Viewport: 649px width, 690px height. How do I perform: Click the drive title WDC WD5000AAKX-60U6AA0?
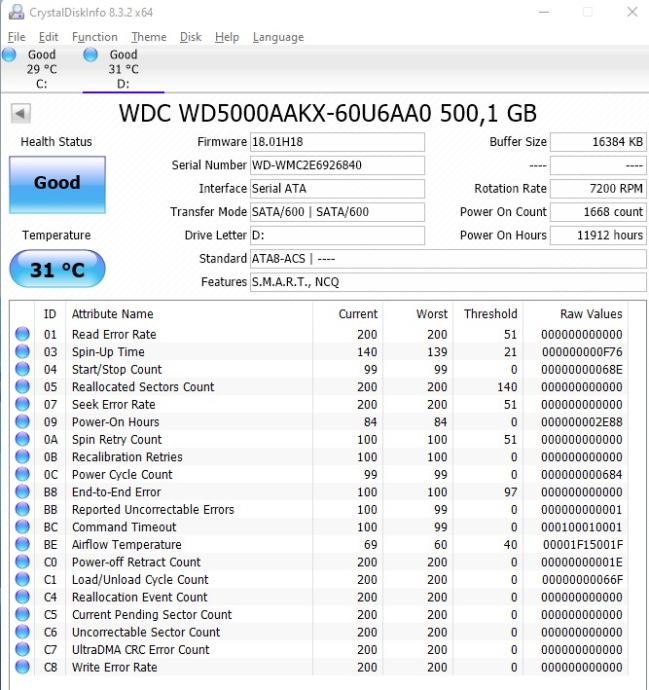[x=275, y=113]
